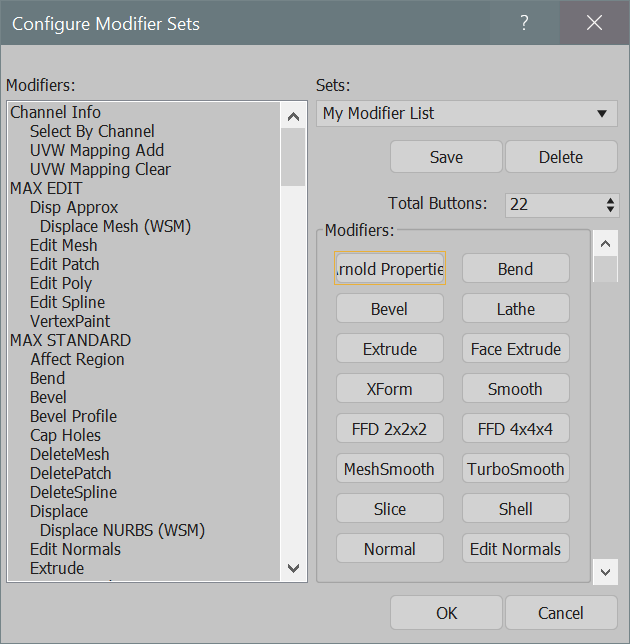Select the FFD 2x2x2 modifier button
Image resolution: width=630 pixels, height=644 pixels.
[x=390, y=428]
